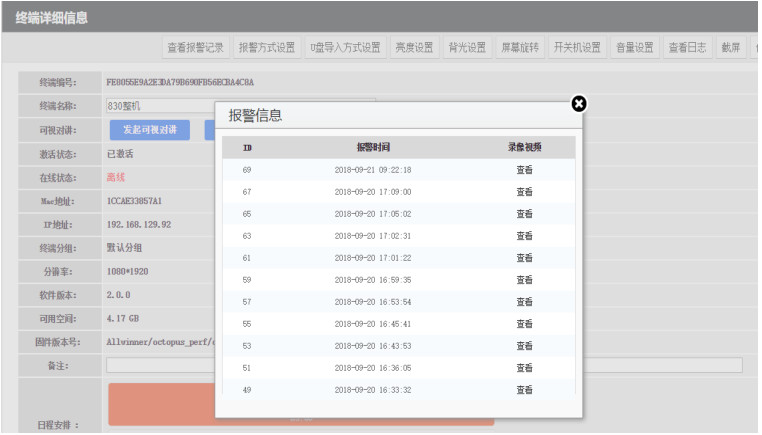View recording for alarm ID 63
Viewport: 762px width, 435px height.
(x=524, y=236)
